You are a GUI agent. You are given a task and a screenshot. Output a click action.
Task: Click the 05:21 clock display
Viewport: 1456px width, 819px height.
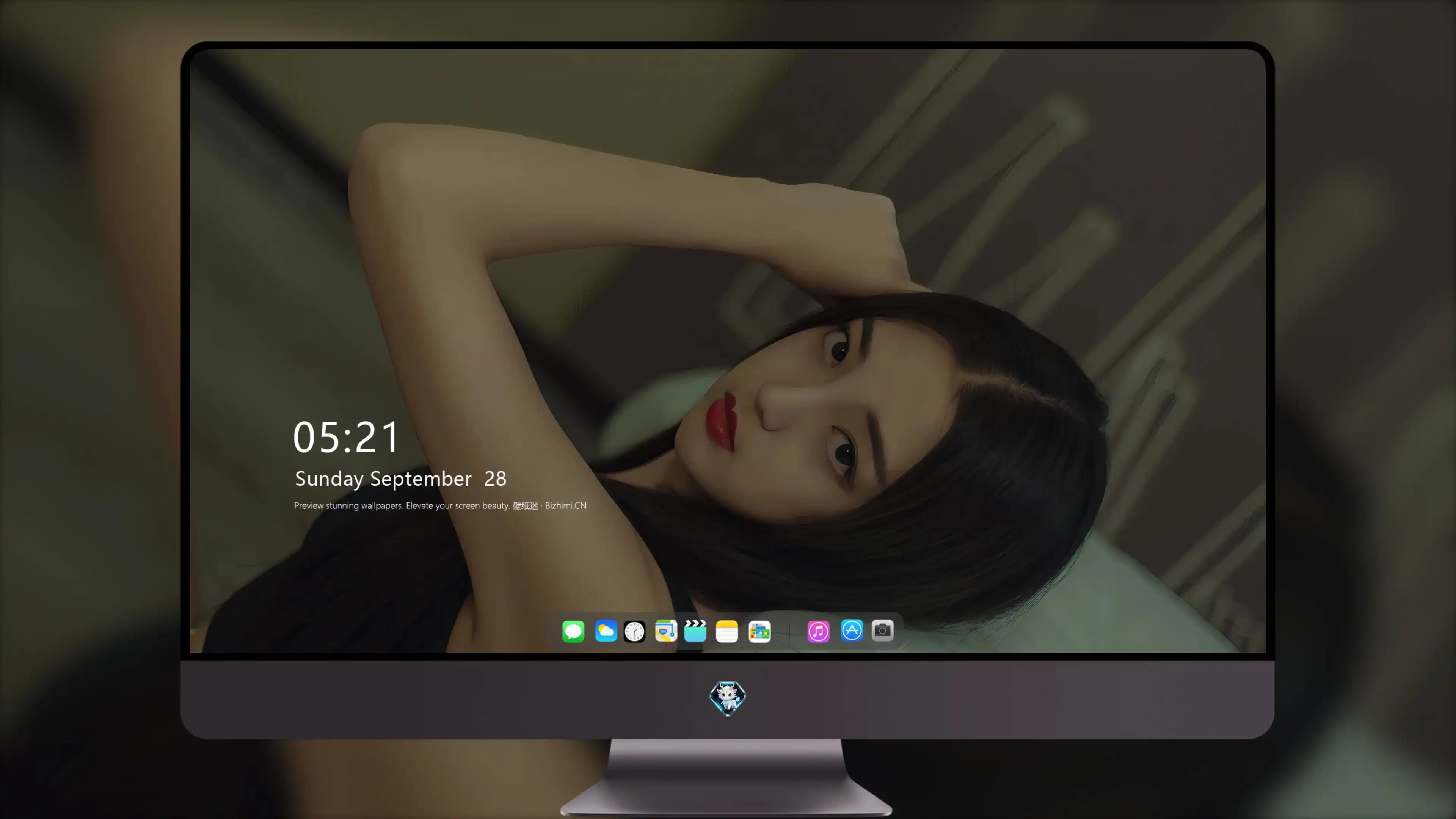(346, 437)
